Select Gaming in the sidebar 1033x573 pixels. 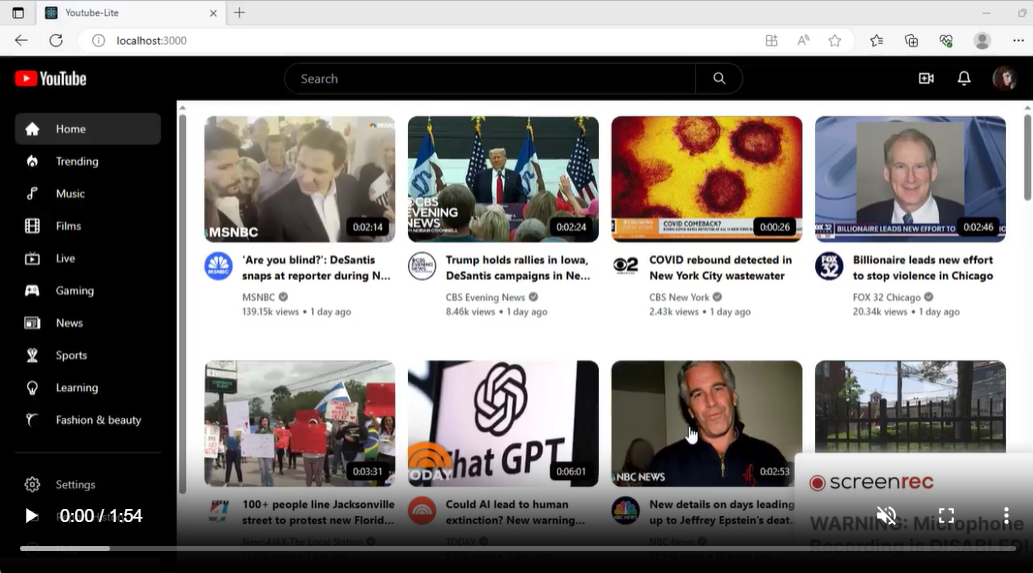point(75,291)
